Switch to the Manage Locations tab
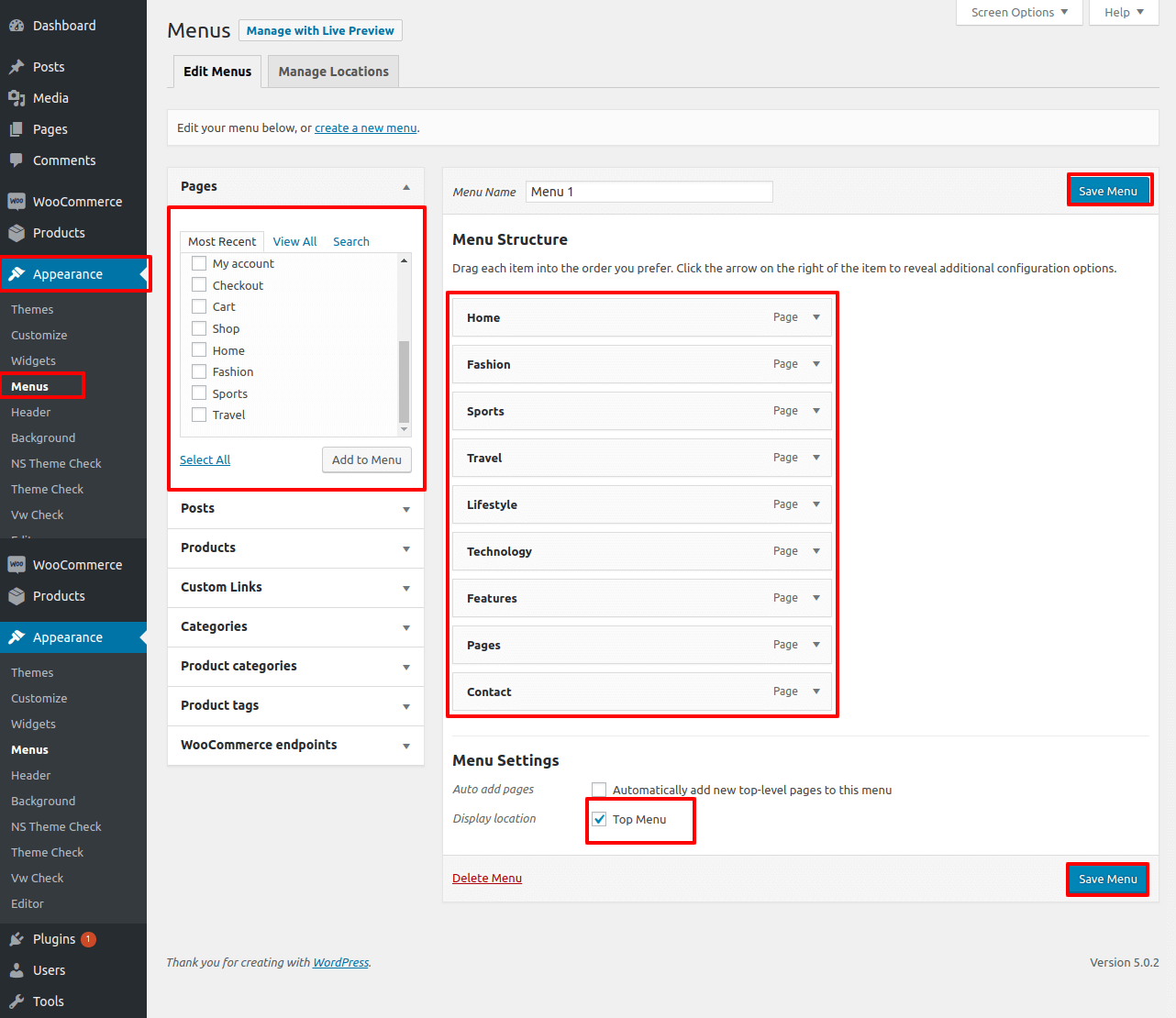 332,71
